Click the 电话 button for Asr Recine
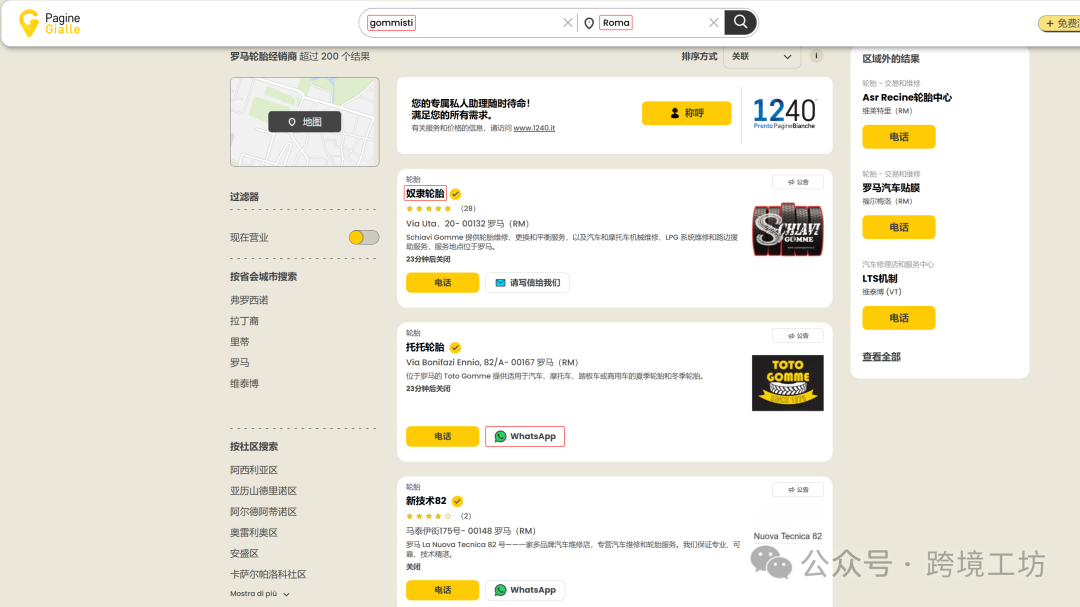 [898, 137]
